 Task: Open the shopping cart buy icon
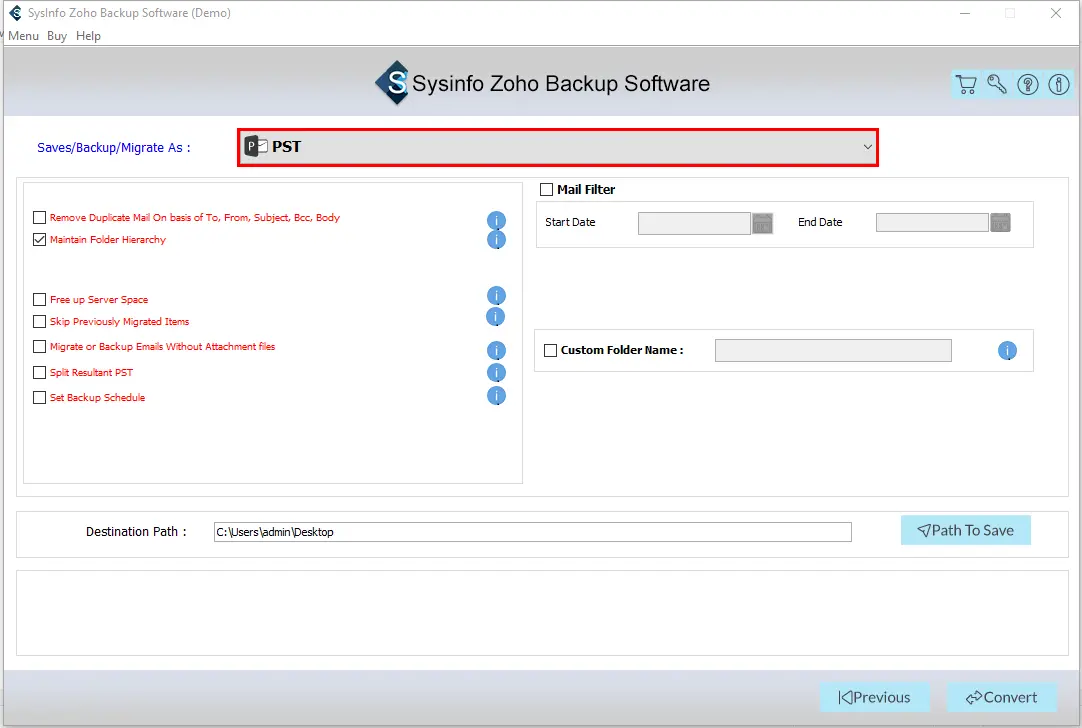tap(966, 84)
